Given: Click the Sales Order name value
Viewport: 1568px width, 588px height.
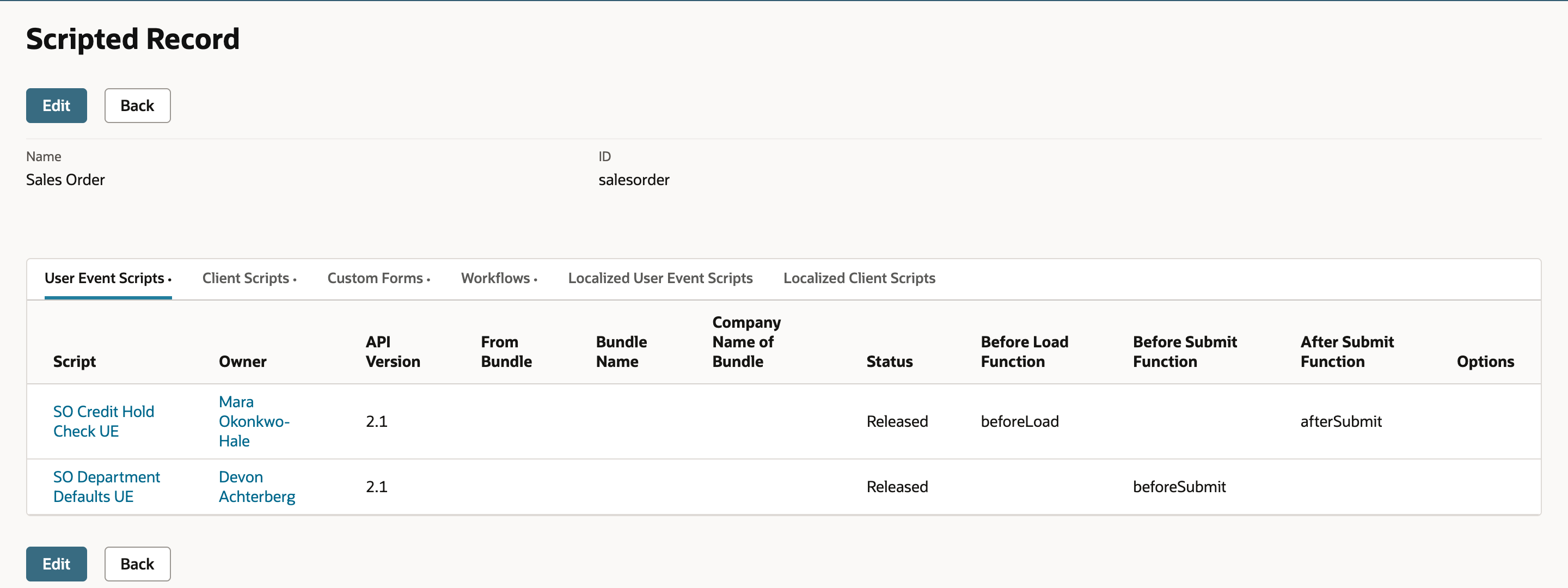Looking at the screenshot, I should coord(65,180).
